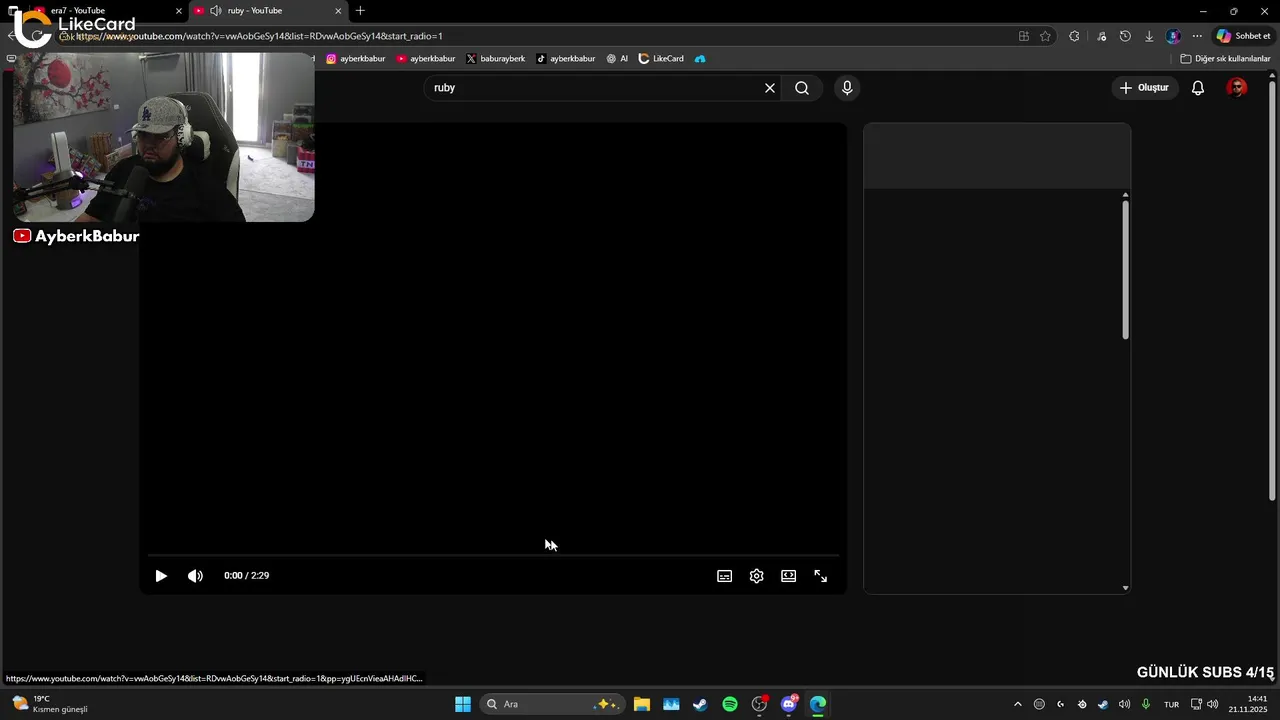Open Discord from the taskbar

(789, 704)
